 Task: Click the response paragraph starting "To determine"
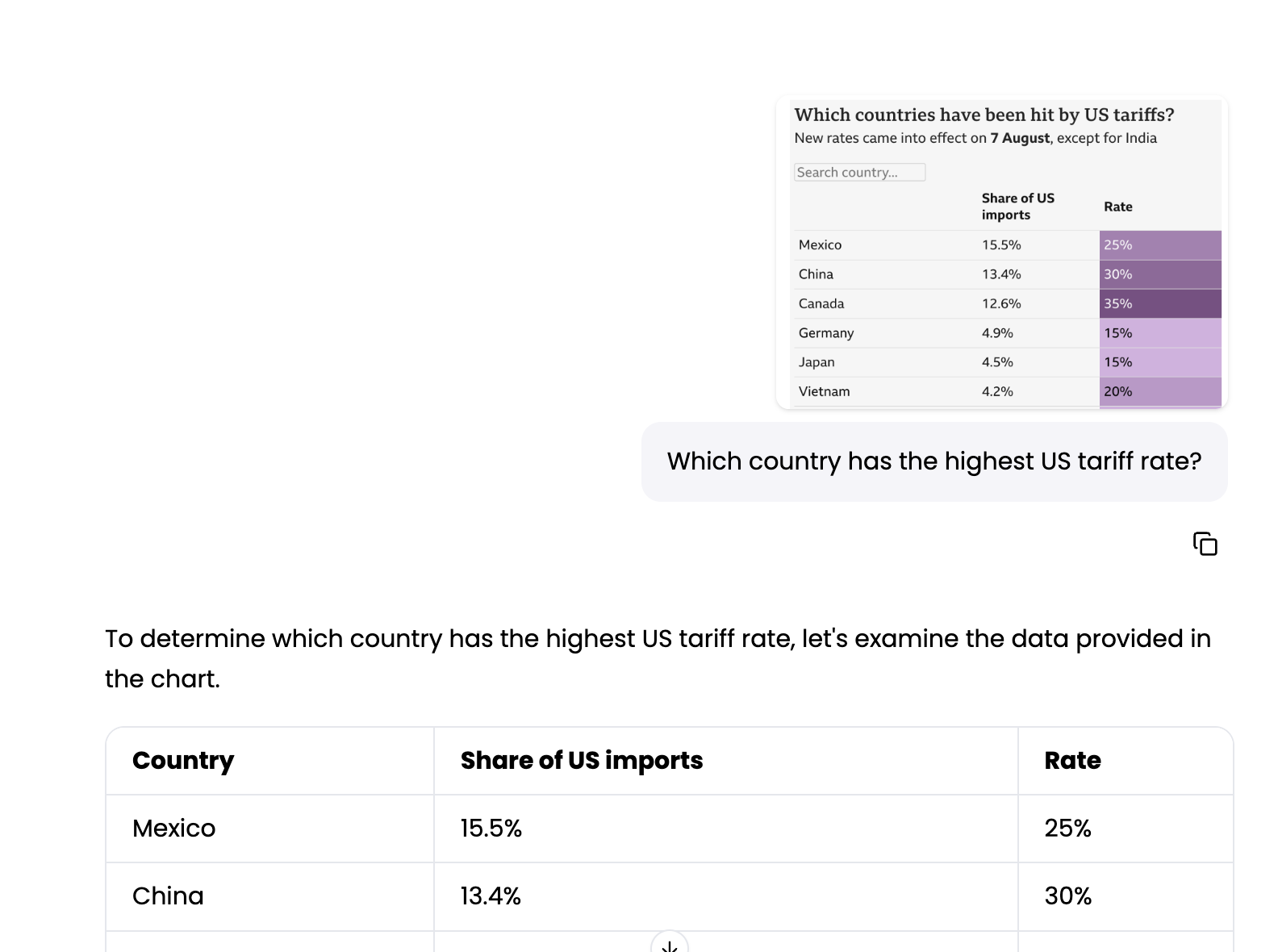tap(658, 658)
